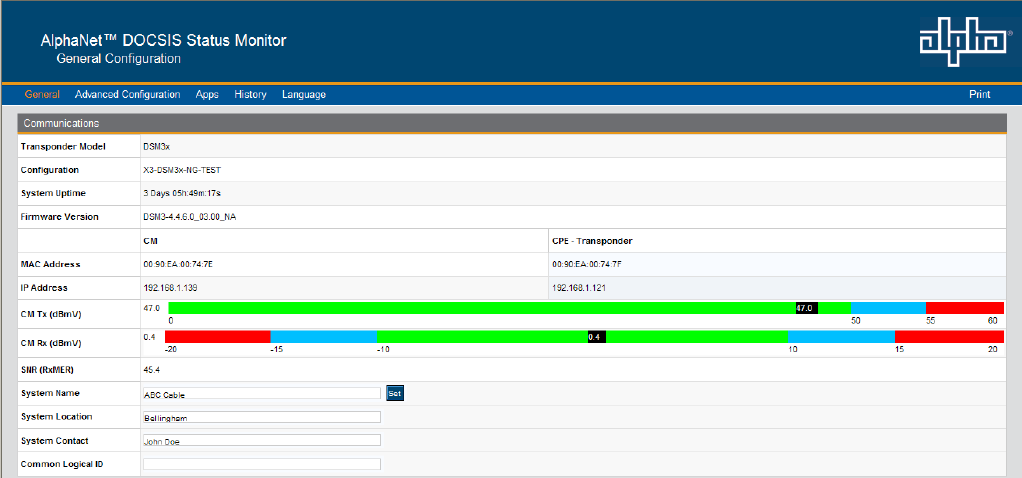Click the System Contact input field
The image size is (1022, 478).
coord(261,441)
